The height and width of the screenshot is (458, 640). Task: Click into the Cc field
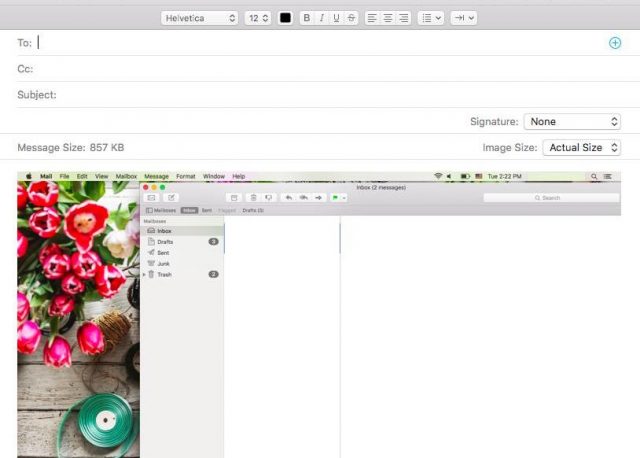tap(327, 69)
